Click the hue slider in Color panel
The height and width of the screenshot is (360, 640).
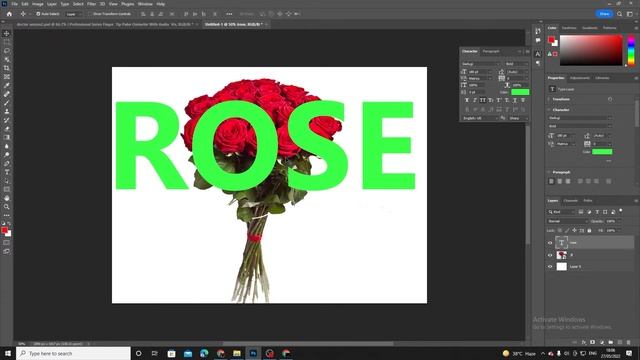631,50
